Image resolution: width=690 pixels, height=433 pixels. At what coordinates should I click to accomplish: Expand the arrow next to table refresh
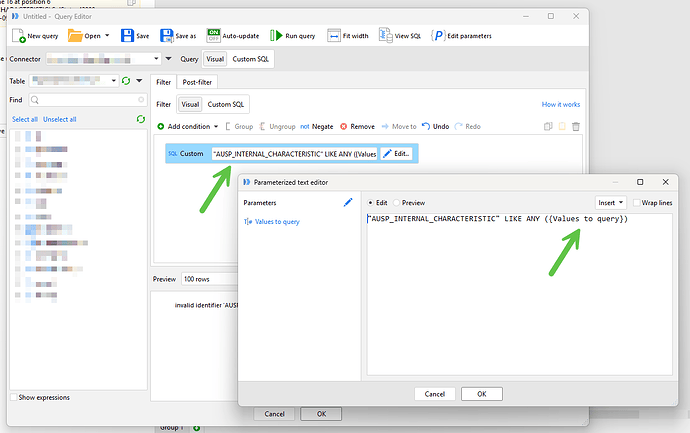coord(139,81)
